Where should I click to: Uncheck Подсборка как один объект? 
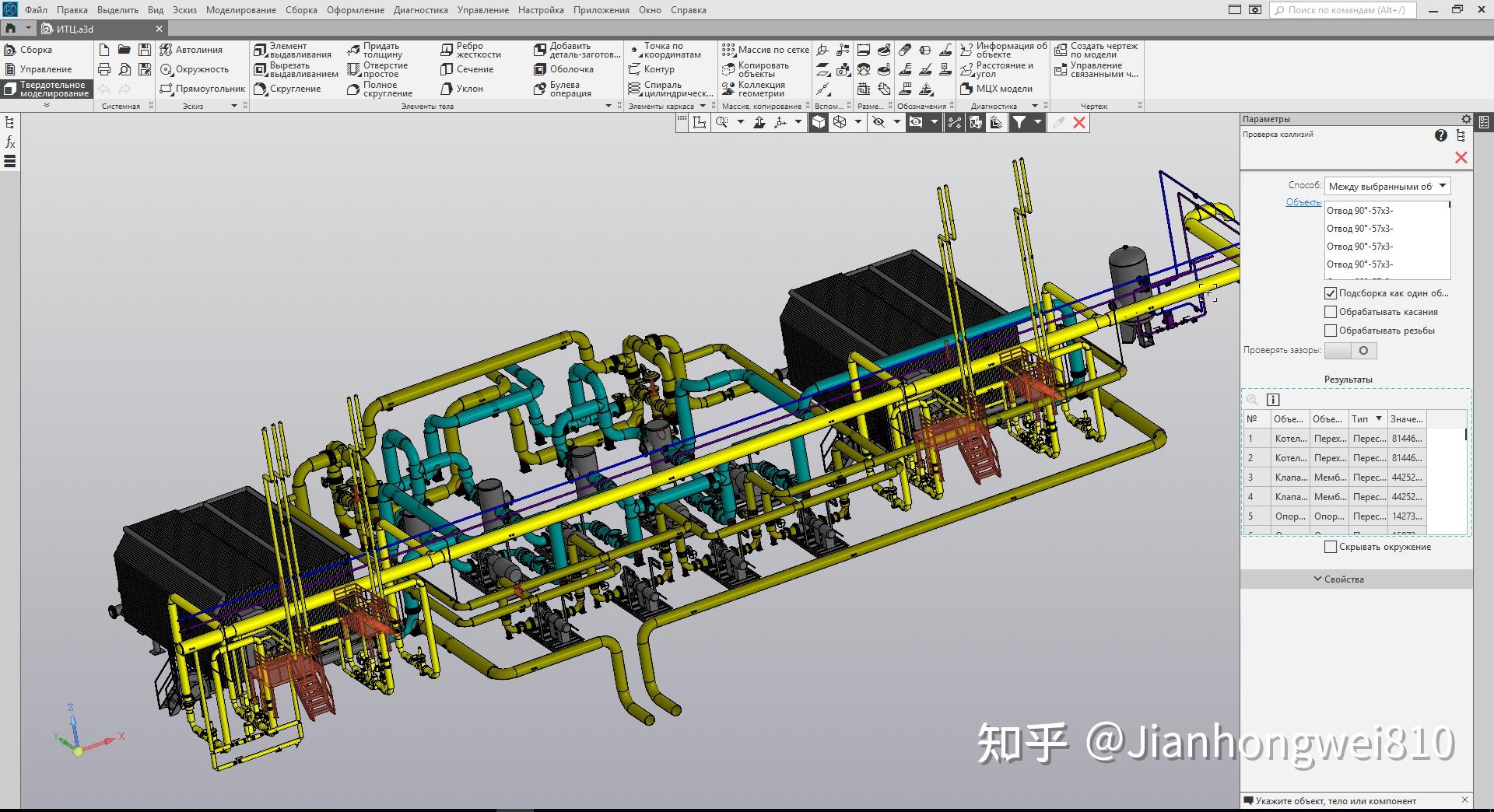point(1332,293)
